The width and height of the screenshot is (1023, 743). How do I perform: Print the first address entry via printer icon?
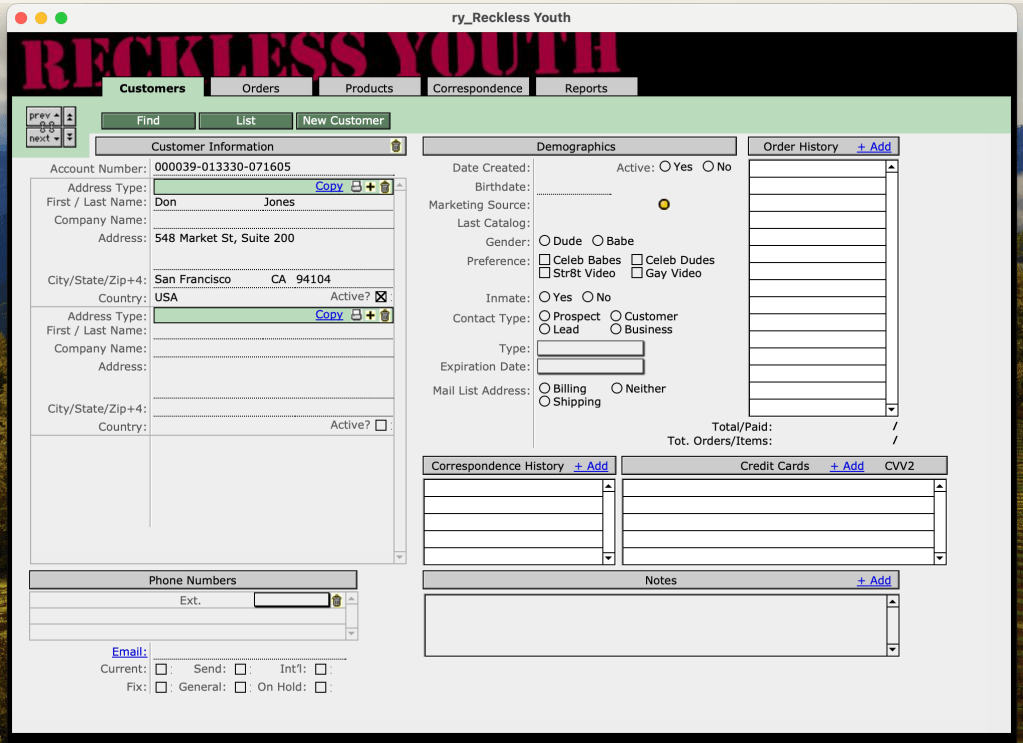point(356,187)
